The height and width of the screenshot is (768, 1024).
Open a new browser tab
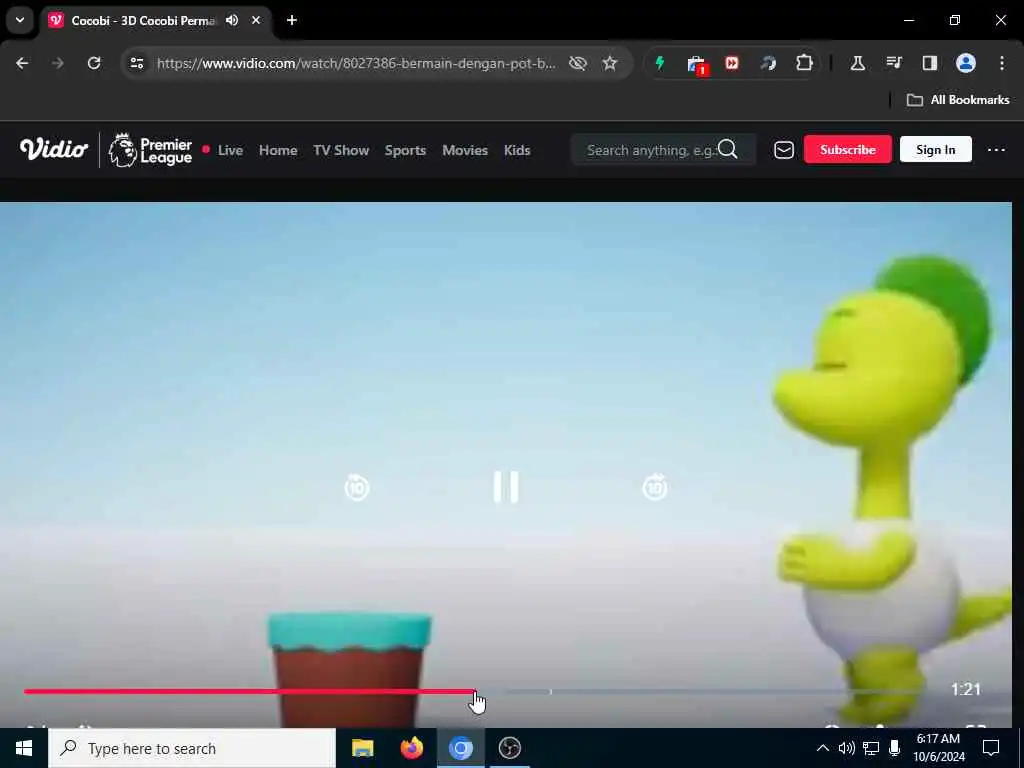pyautogui.click(x=292, y=20)
